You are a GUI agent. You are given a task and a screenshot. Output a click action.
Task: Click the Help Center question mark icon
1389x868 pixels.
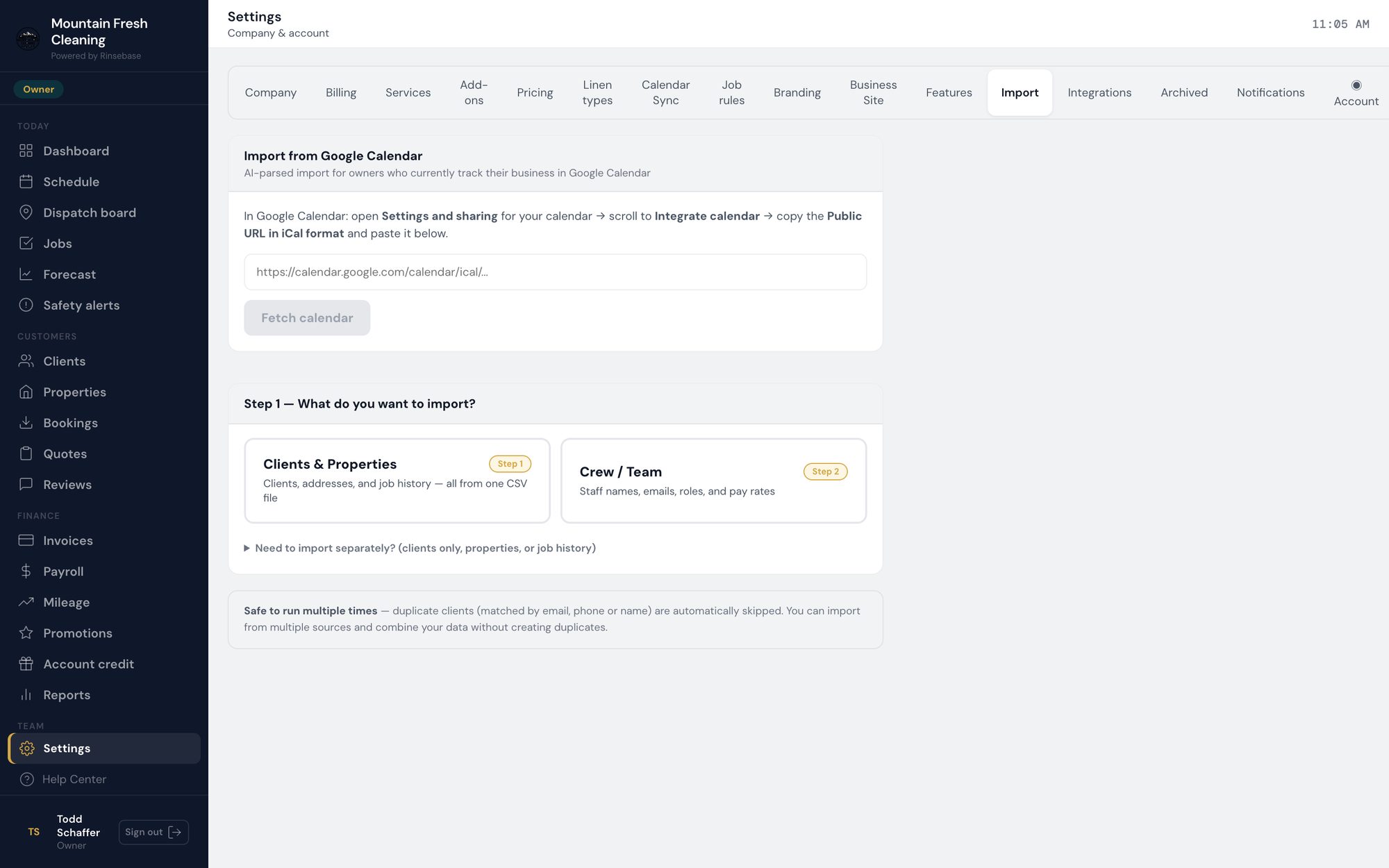pos(26,779)
